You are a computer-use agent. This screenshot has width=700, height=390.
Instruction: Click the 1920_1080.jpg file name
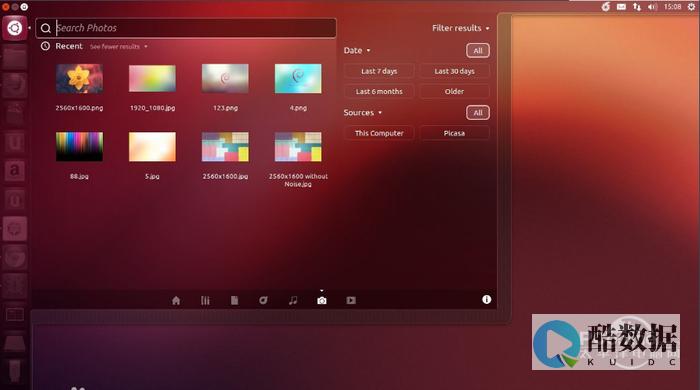click(x=152, y=108)
